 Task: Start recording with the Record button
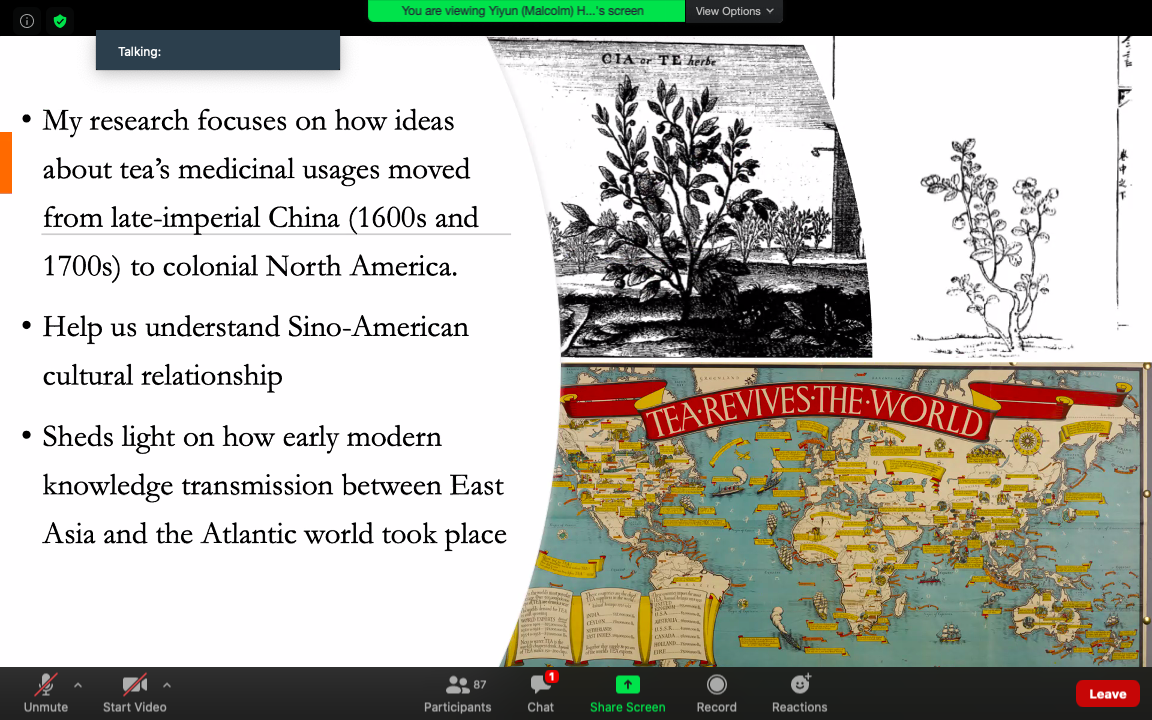[716, 693]
